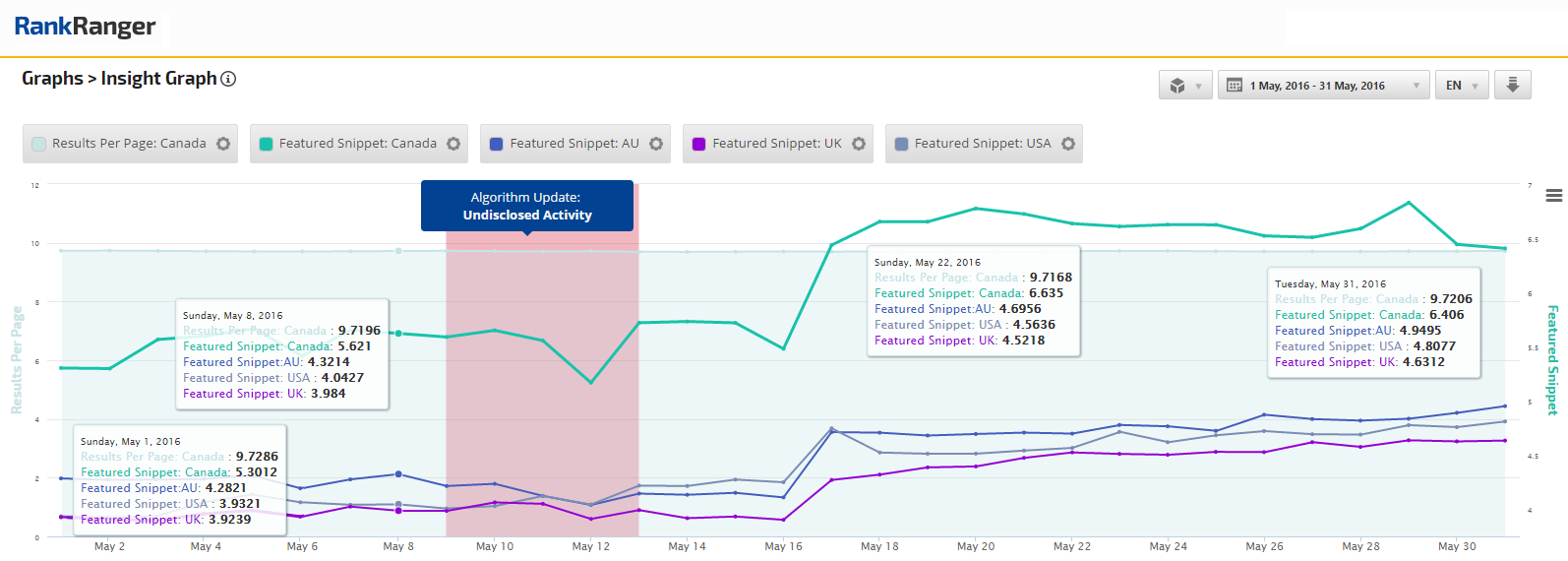Click the download export icon

click(x=1512, y=86)
